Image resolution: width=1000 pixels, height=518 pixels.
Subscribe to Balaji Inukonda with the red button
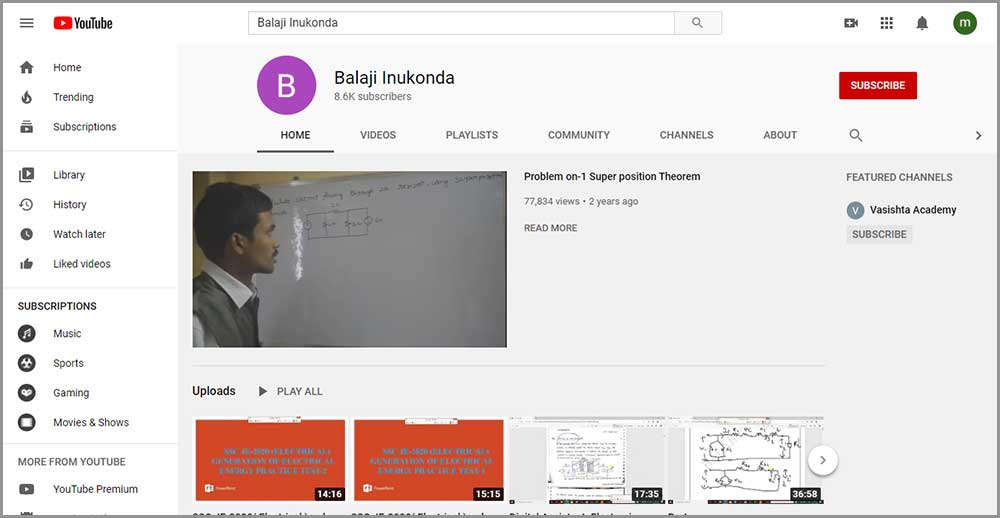pyautogui.click(x=877, y=85)
